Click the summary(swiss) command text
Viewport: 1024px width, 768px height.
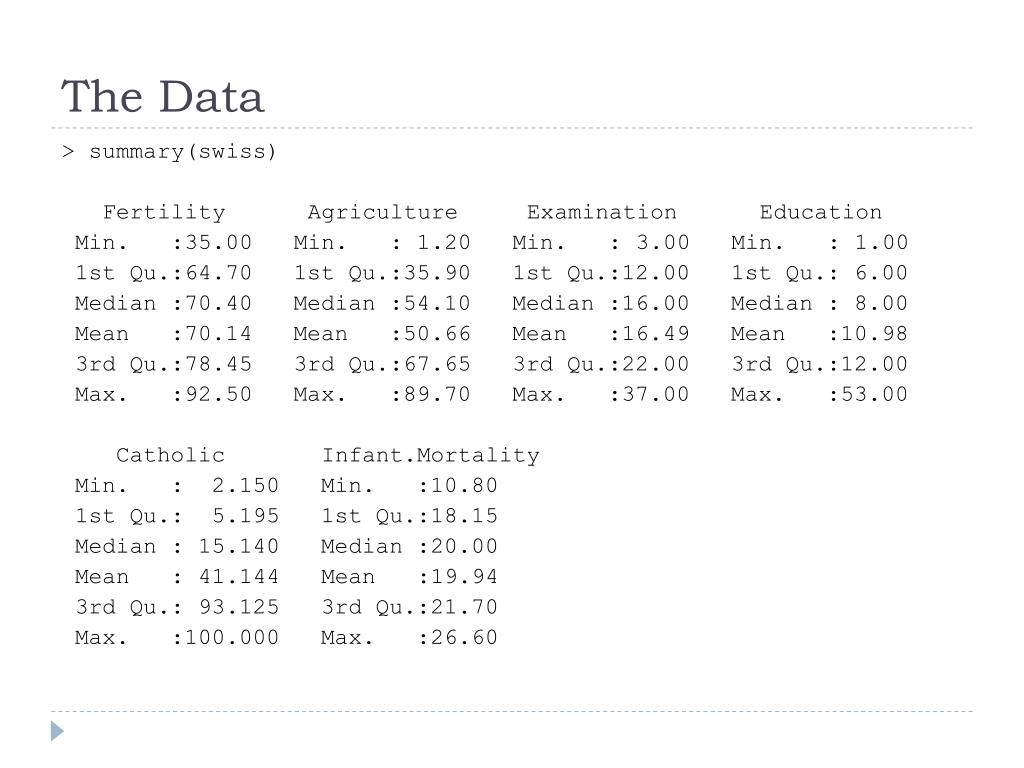coord(182,152)
